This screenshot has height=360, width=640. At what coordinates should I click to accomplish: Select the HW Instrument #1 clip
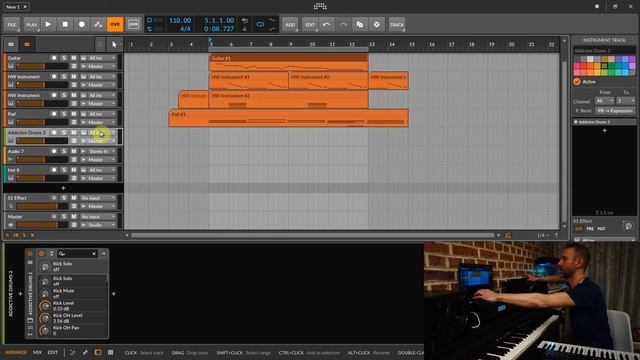click(x=248, y=81)
